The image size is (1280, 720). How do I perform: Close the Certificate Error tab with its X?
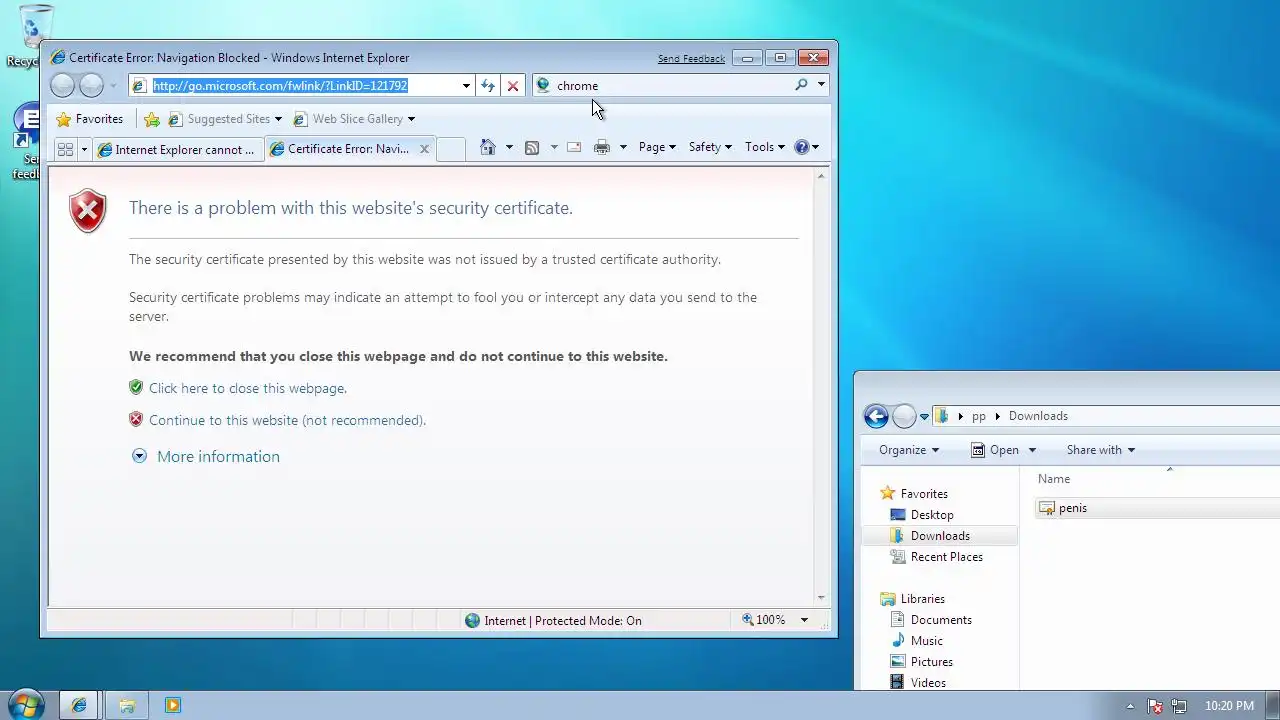click(424, 149)
